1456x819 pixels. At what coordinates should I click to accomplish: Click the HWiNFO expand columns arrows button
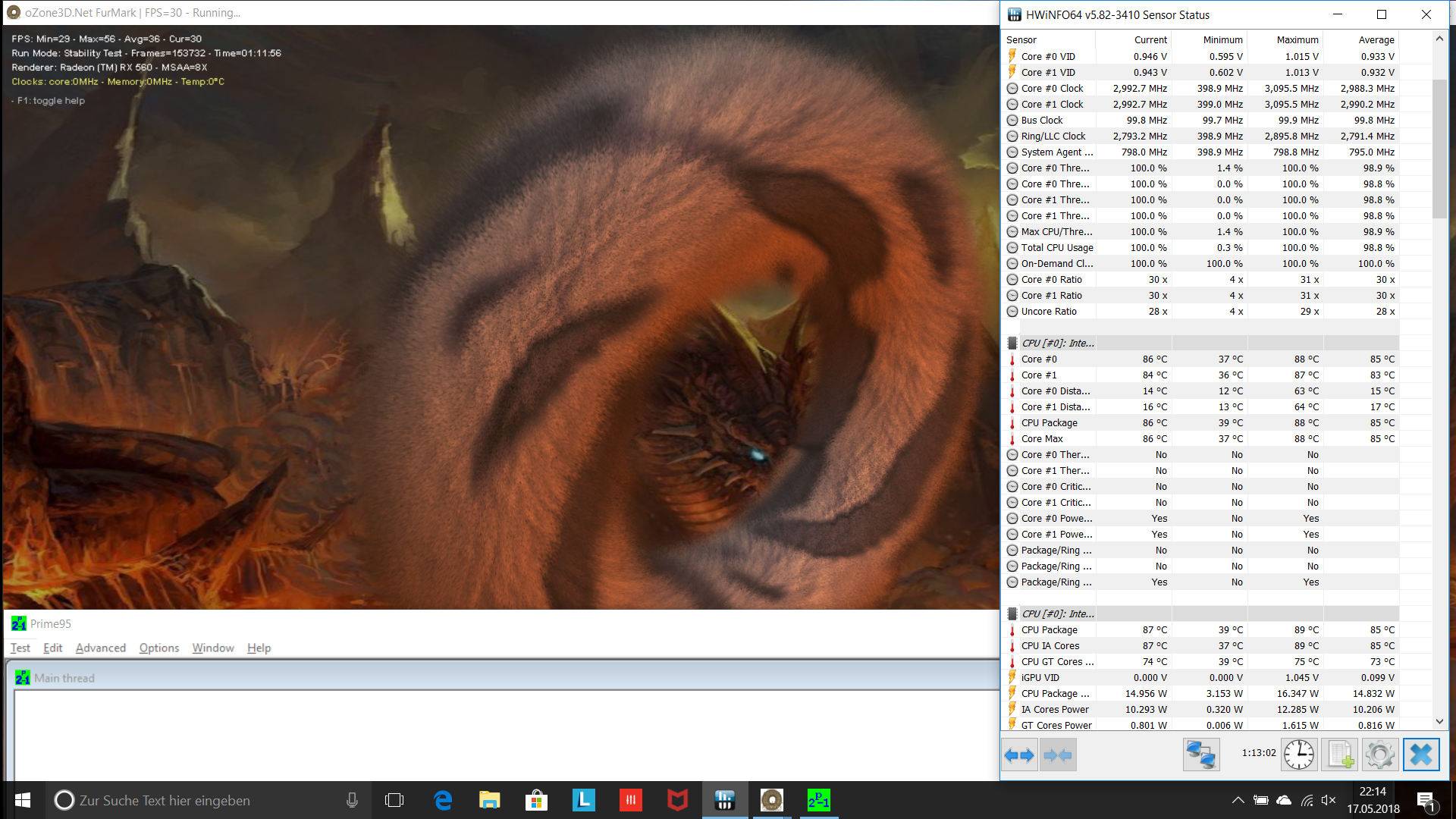click(x=1019, y=755)
